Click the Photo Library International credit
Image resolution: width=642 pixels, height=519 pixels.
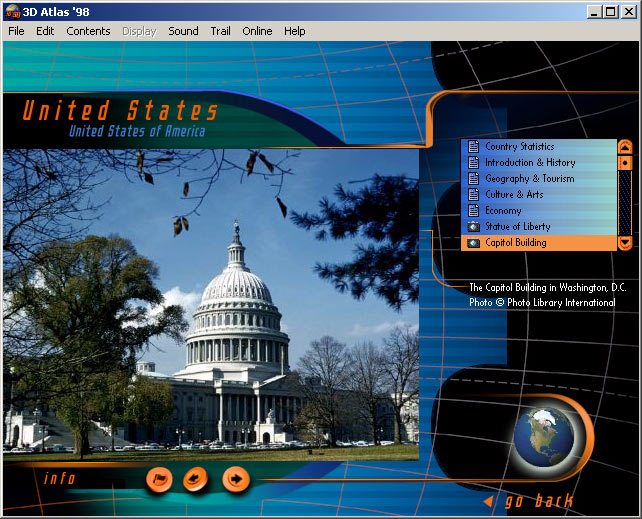543,302
